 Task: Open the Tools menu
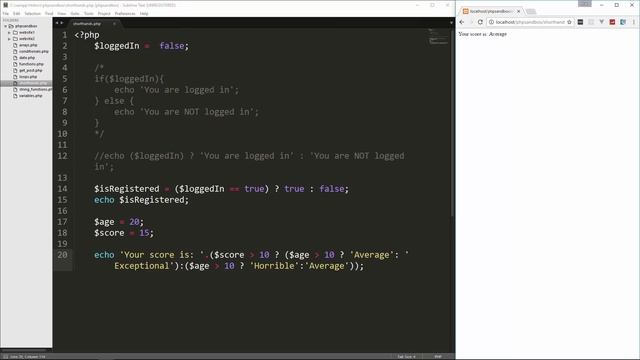pos(89,13)
